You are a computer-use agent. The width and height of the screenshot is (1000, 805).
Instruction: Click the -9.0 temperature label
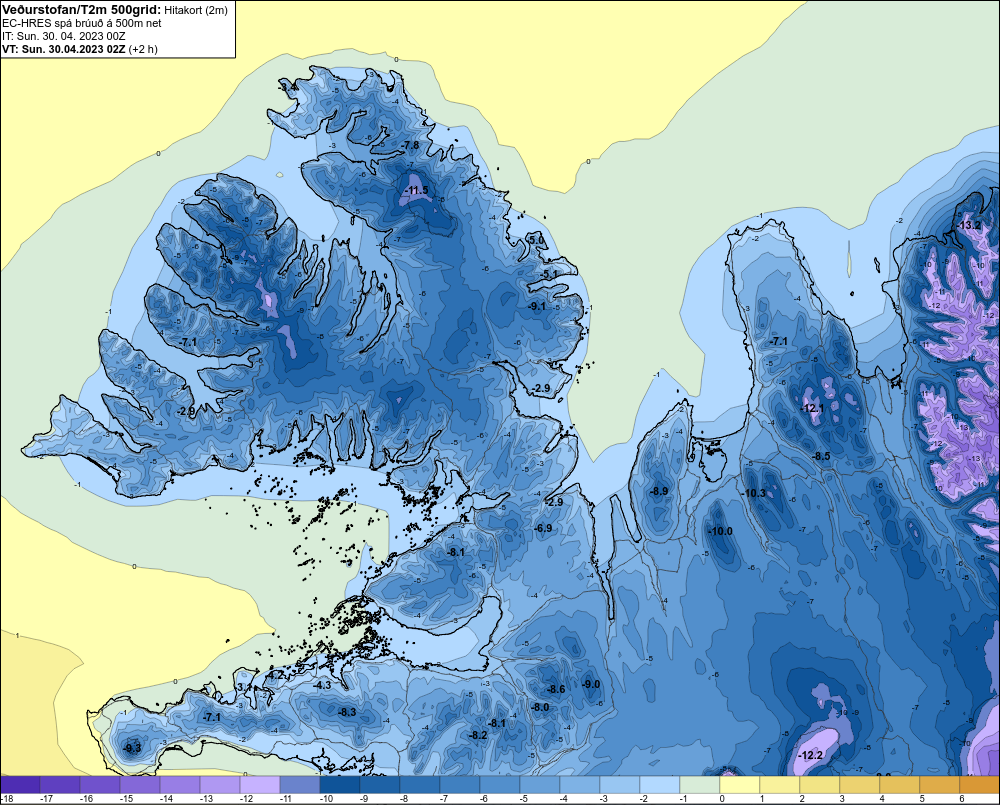click(x=591, y=684)
